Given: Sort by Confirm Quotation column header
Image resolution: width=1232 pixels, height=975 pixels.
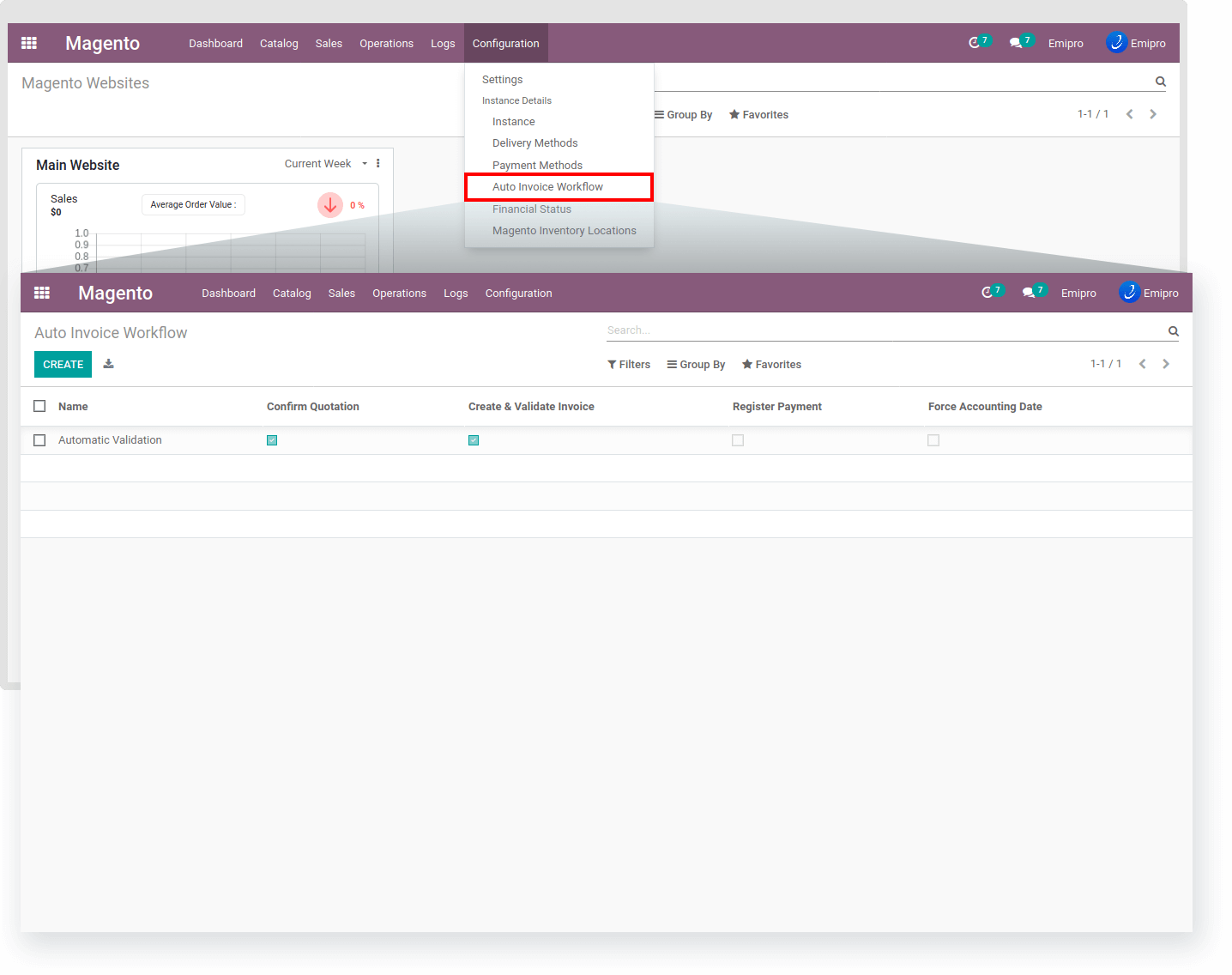Looking at the screenshot, I should click(x=313, y=407).
